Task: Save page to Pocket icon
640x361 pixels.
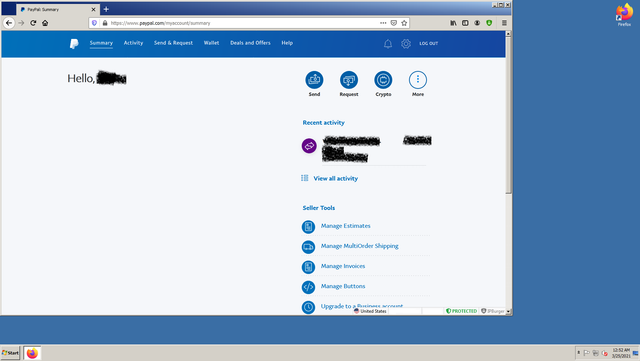Action: pos(393,23)
